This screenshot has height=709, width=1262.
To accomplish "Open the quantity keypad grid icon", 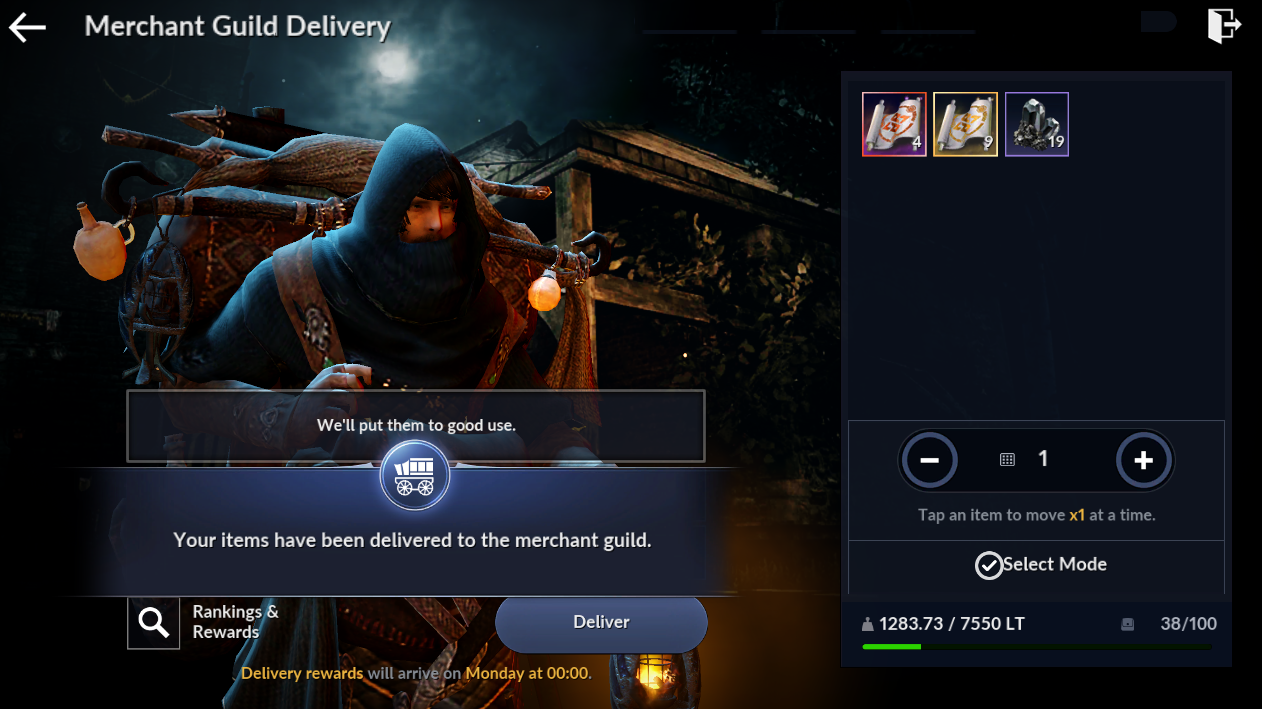I will [1007, 459].
